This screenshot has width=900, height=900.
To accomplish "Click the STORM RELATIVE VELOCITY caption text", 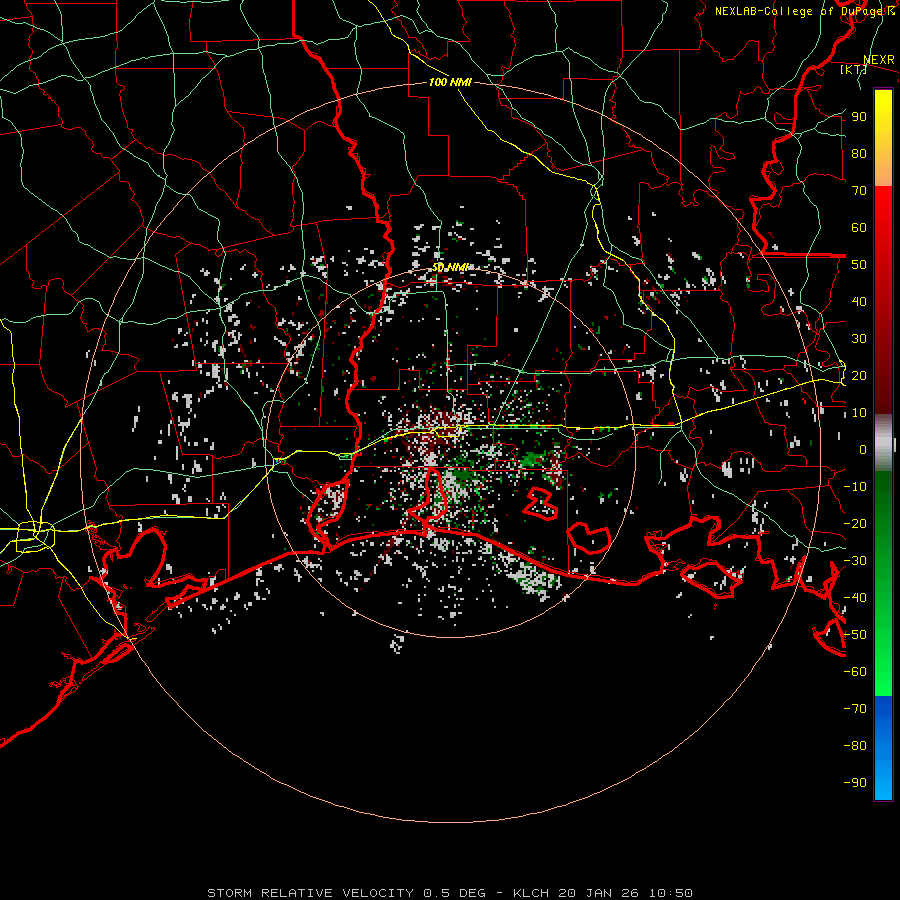I will tap(311, 893).
